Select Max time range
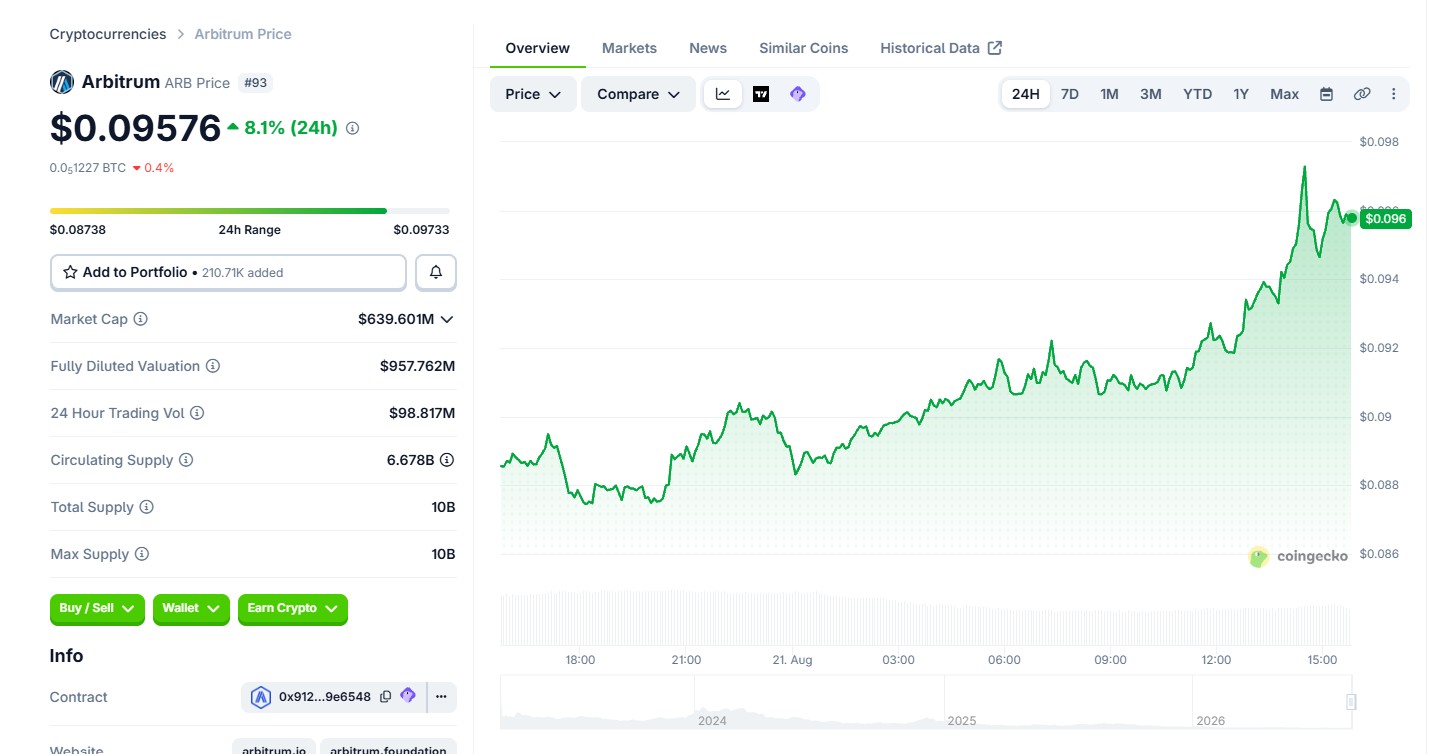The image size is (1435, 754). 1285,94
